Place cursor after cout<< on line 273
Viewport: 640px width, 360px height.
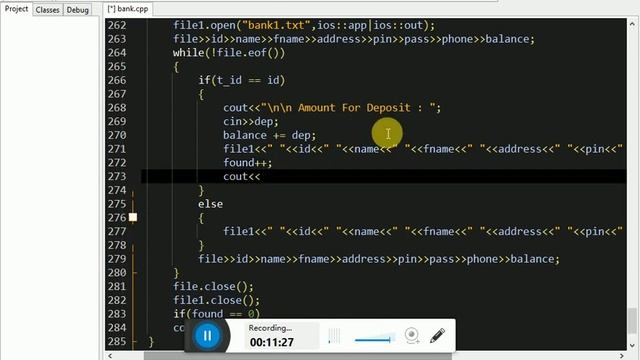pyautogui.click(x=260, y=176)
